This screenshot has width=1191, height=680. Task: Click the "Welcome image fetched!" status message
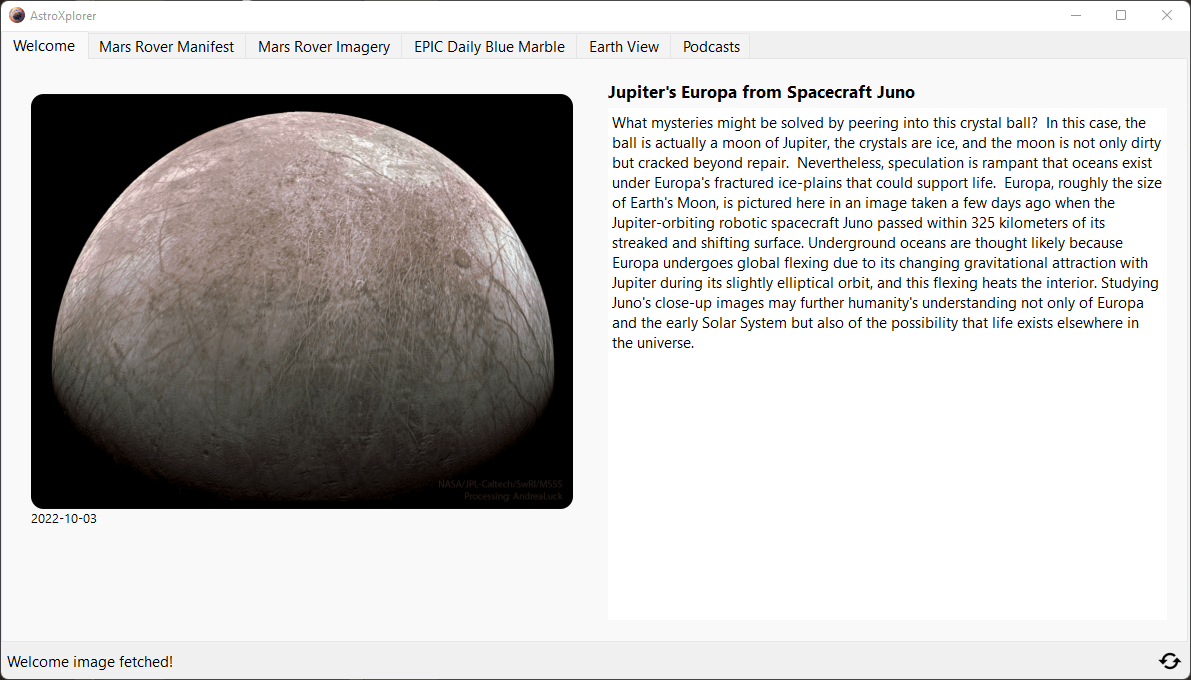(x=90, y=661)
